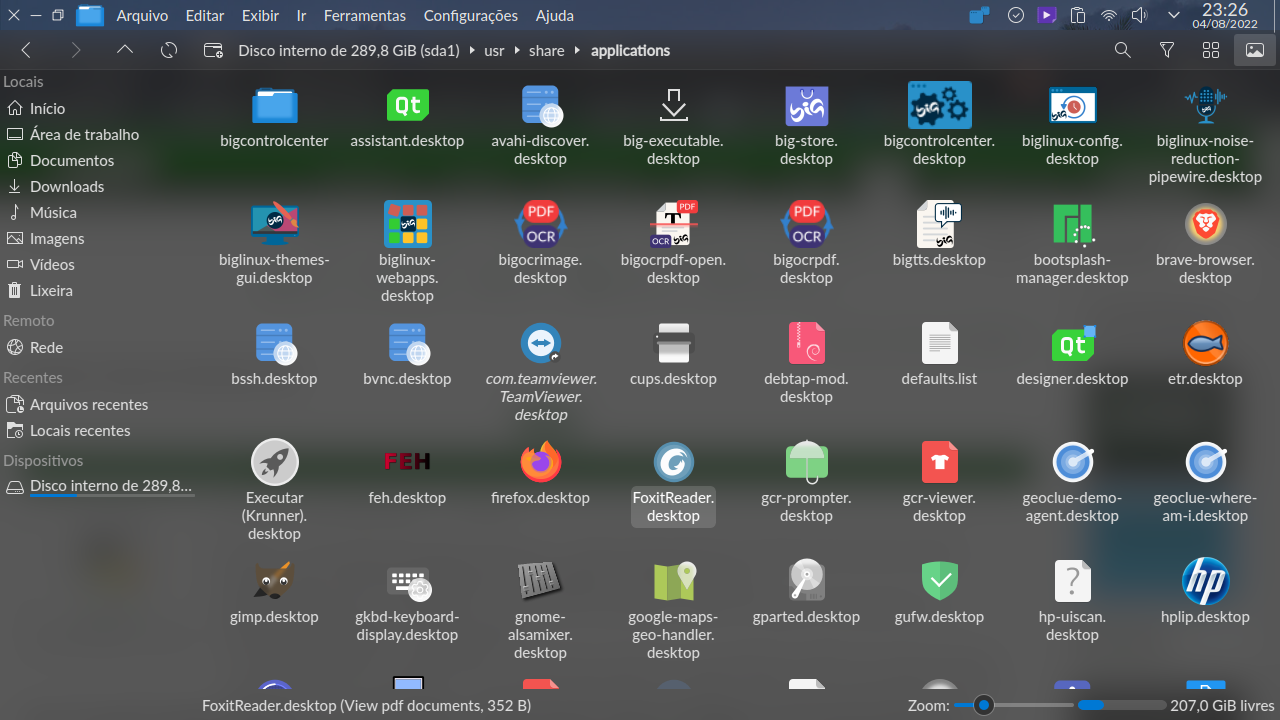Viewport: 1280px width, 720px height.
Task: Select big-store.desktop icon
Action: [x=806, y=105]
